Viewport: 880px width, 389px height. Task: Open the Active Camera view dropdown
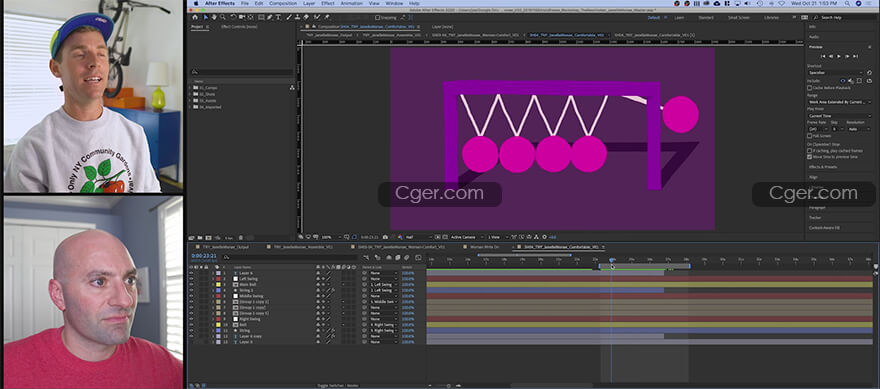[x=466, y=237]
